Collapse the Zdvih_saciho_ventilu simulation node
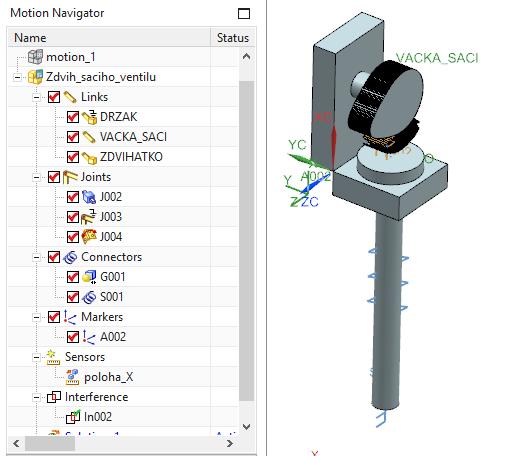The width and height of the screenshot is (525, 456). (17, 77)
